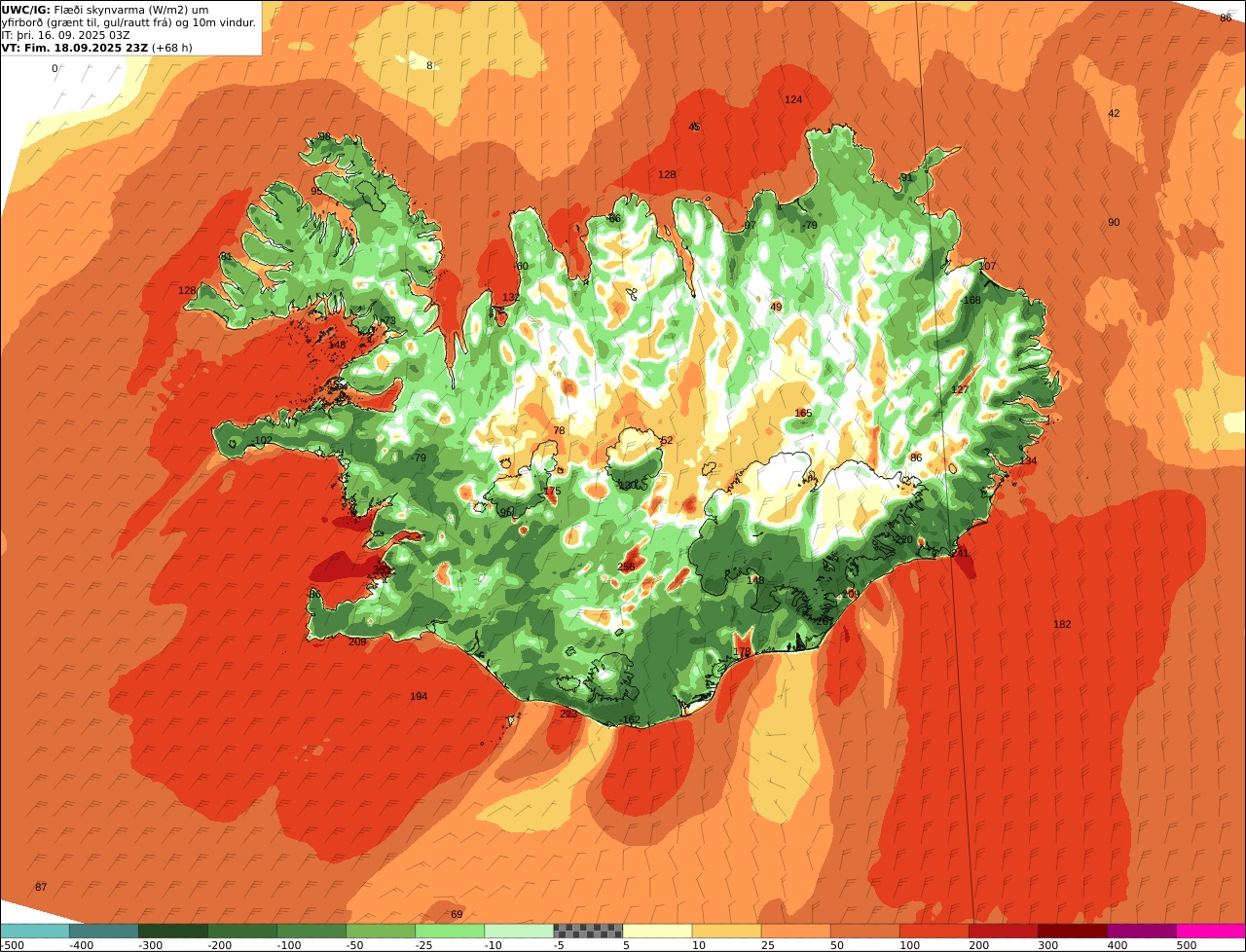The image size is (1246, 952).
Task: Click the valid time 'VT: Fim. 18.09.2025 23Z'
Action: [74, 48]
